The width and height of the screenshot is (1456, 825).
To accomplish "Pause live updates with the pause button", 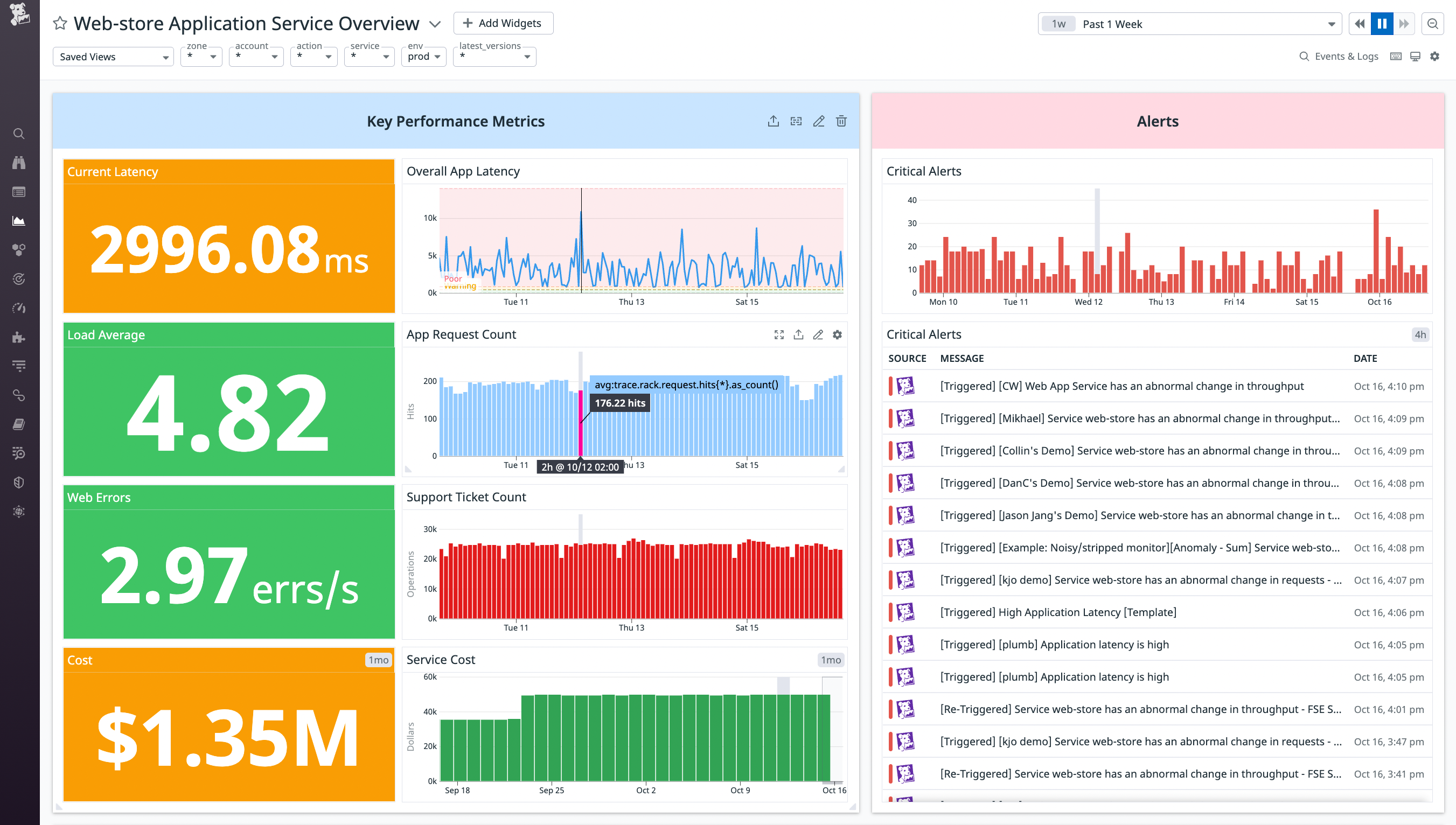I will [x=1382, y=23].
